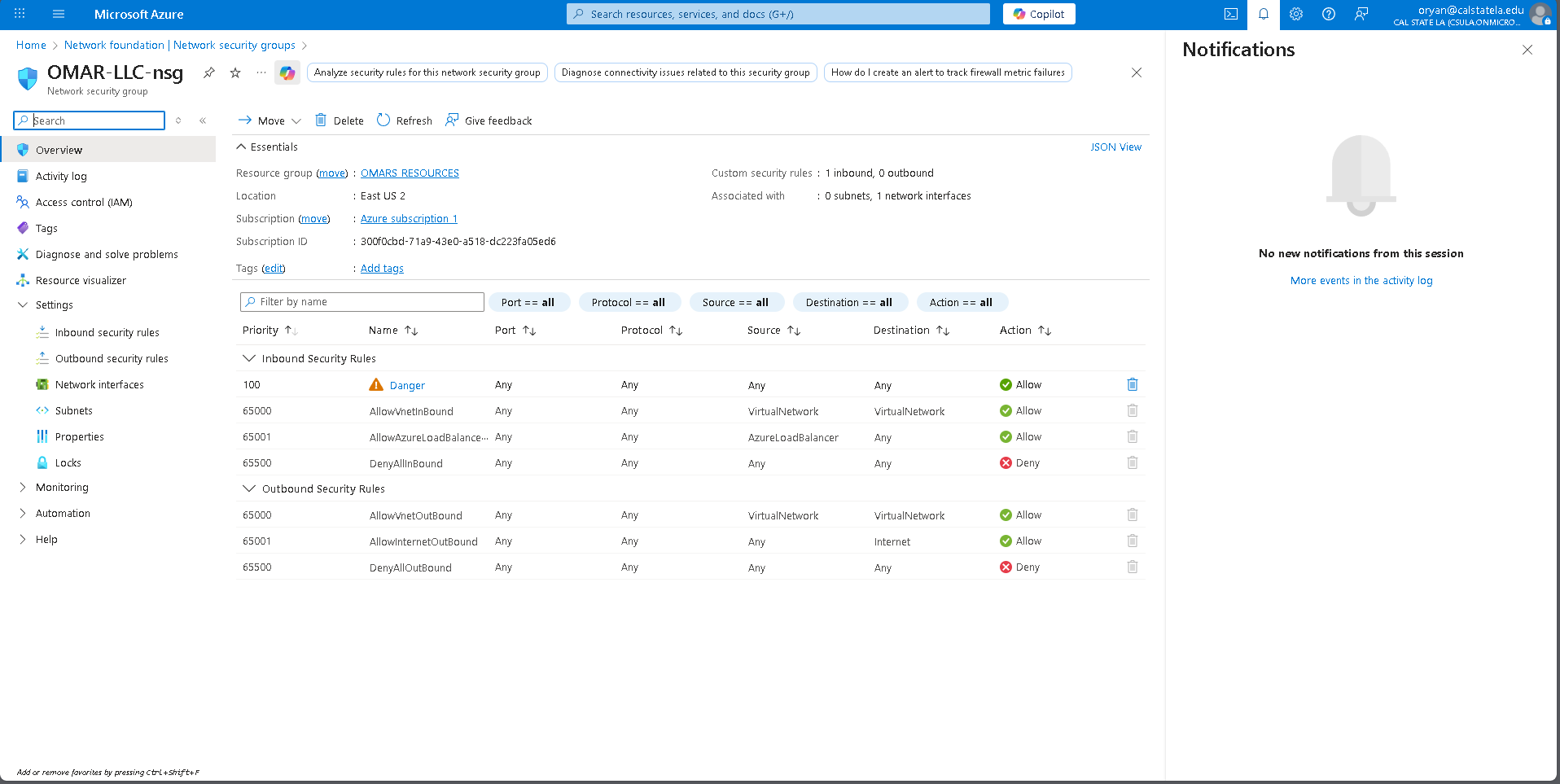Screen dimensions: 1560x784
Task: Open Access control (IAM)
Action: 84,202
